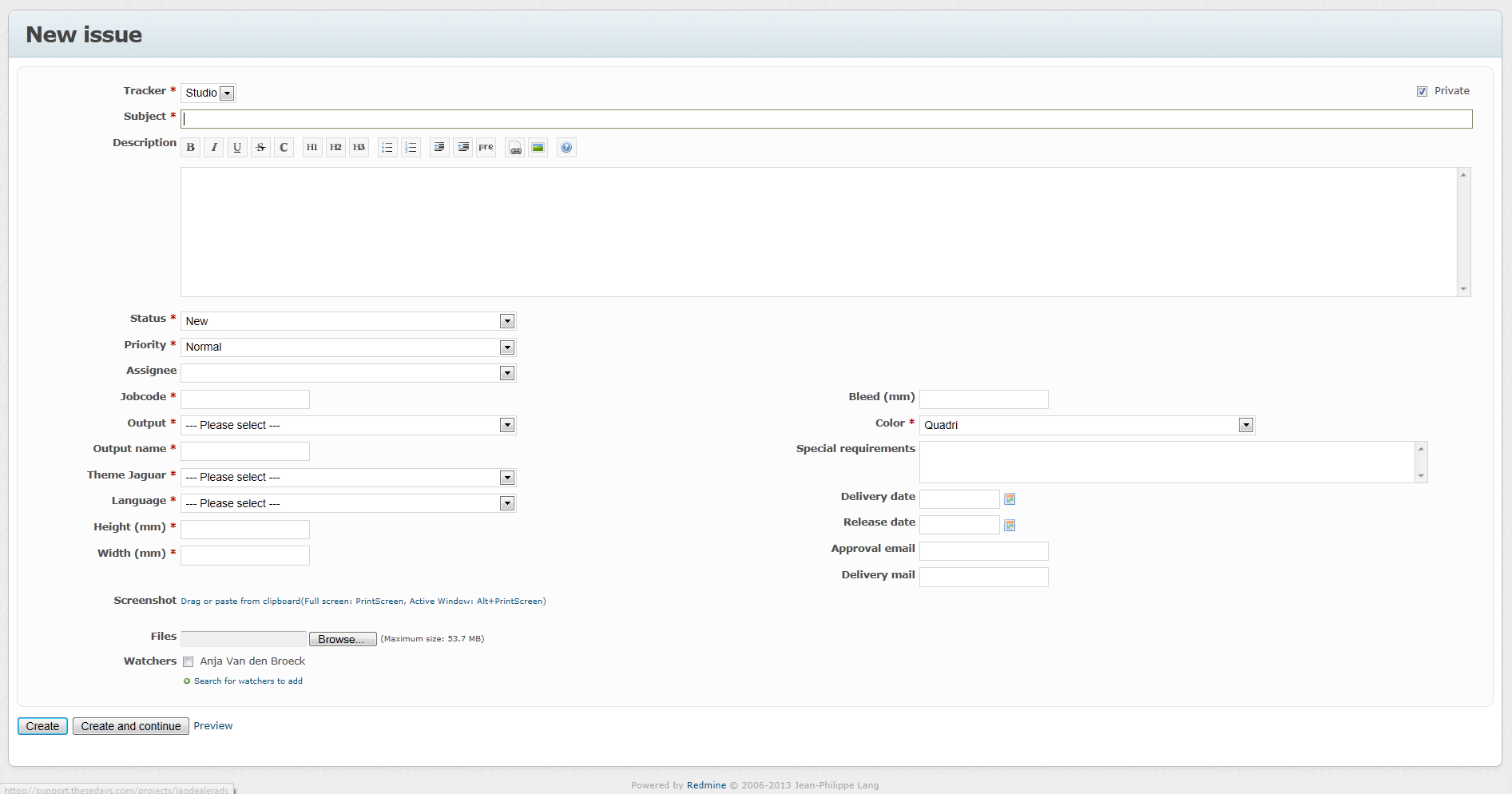
Task: Open Delivery date calendar picker
Action: (x=1010, y=499)
